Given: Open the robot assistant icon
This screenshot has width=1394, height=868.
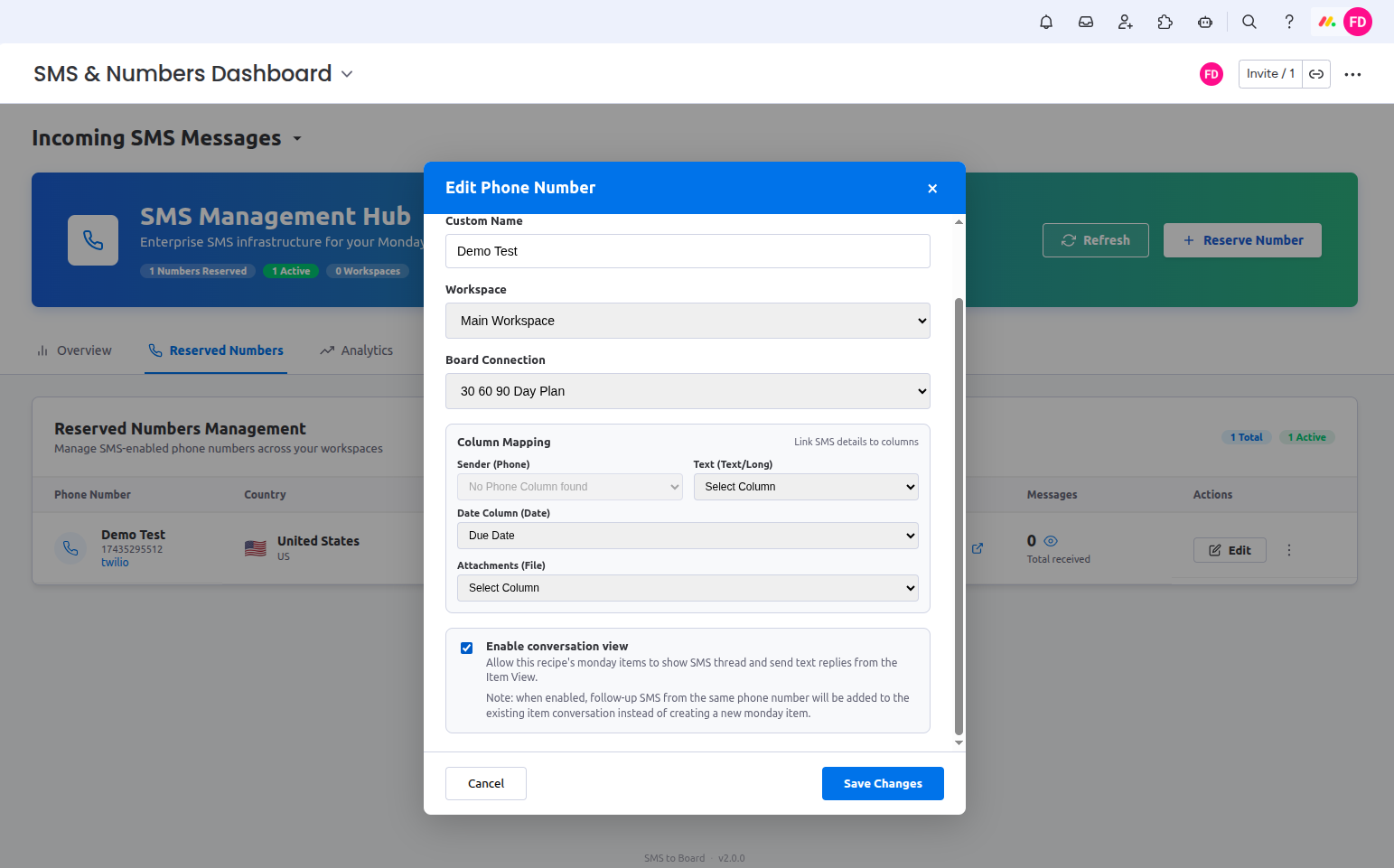Looking at the screenshot, I should (1205, 22).
